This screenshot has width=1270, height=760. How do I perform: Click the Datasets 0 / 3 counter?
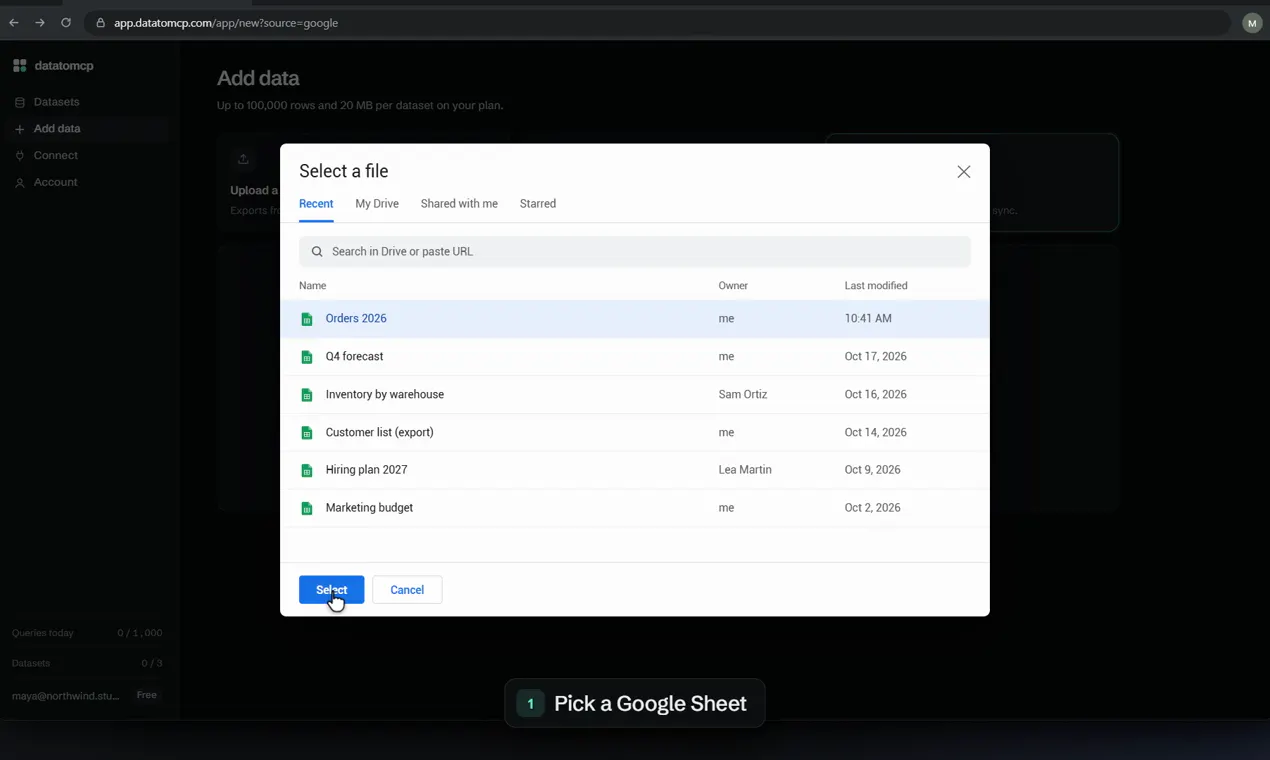87,663
